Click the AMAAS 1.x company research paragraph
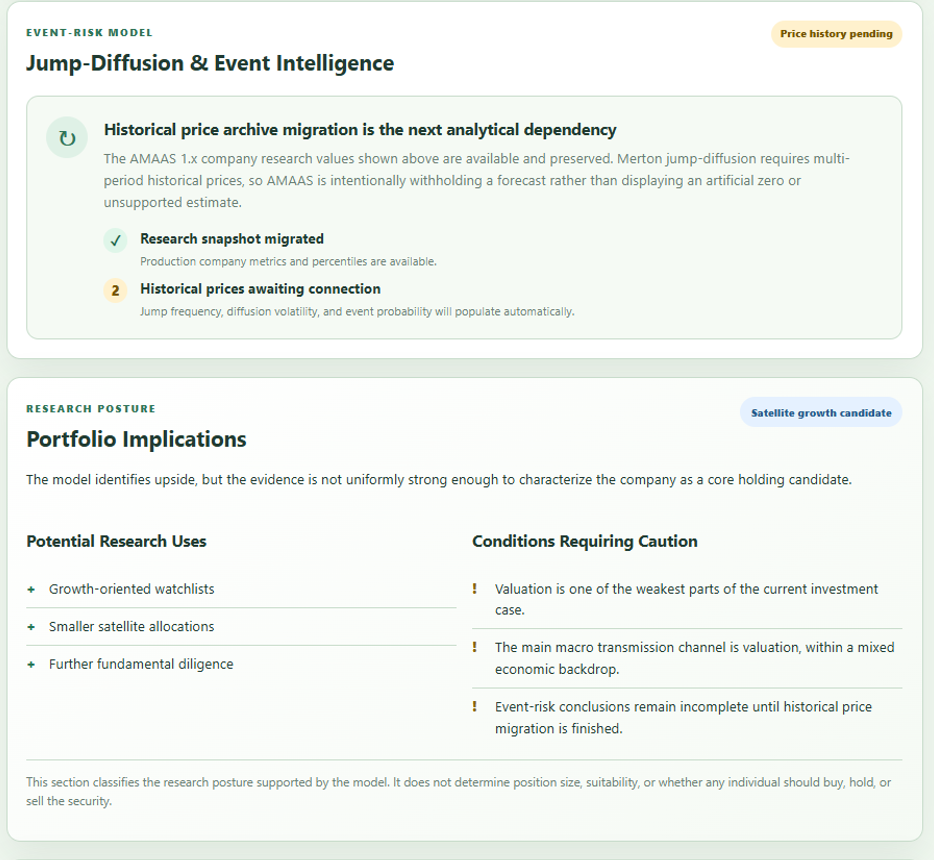This screenshot has height=860, width=934. pyautogui.click(x=477, y=180)
